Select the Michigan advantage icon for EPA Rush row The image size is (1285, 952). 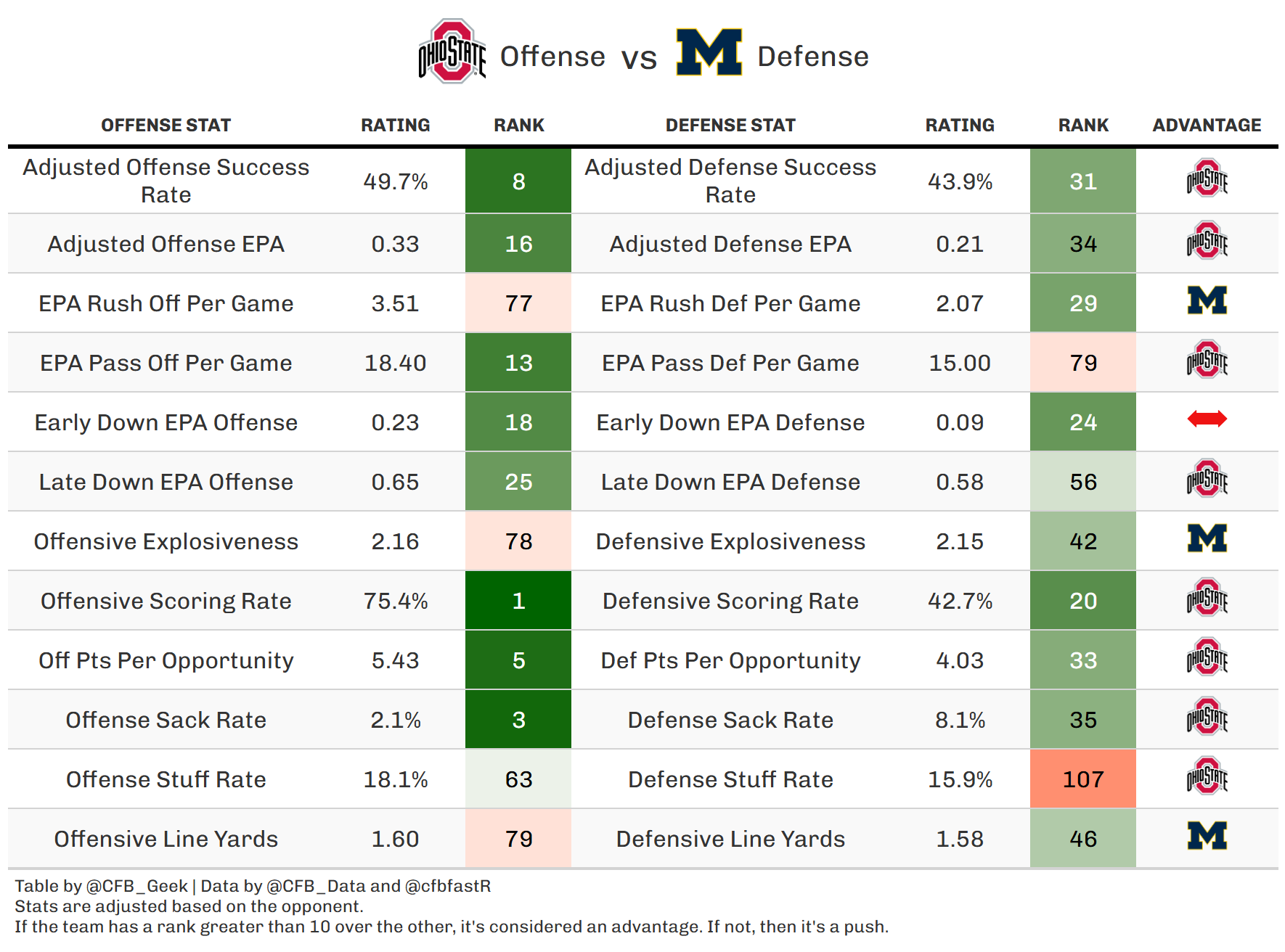point(1207,300)
